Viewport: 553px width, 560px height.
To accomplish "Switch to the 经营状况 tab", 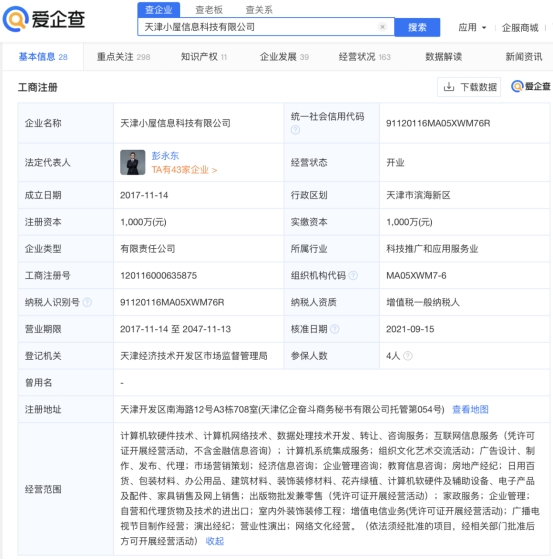I will (x=364, y=56).
